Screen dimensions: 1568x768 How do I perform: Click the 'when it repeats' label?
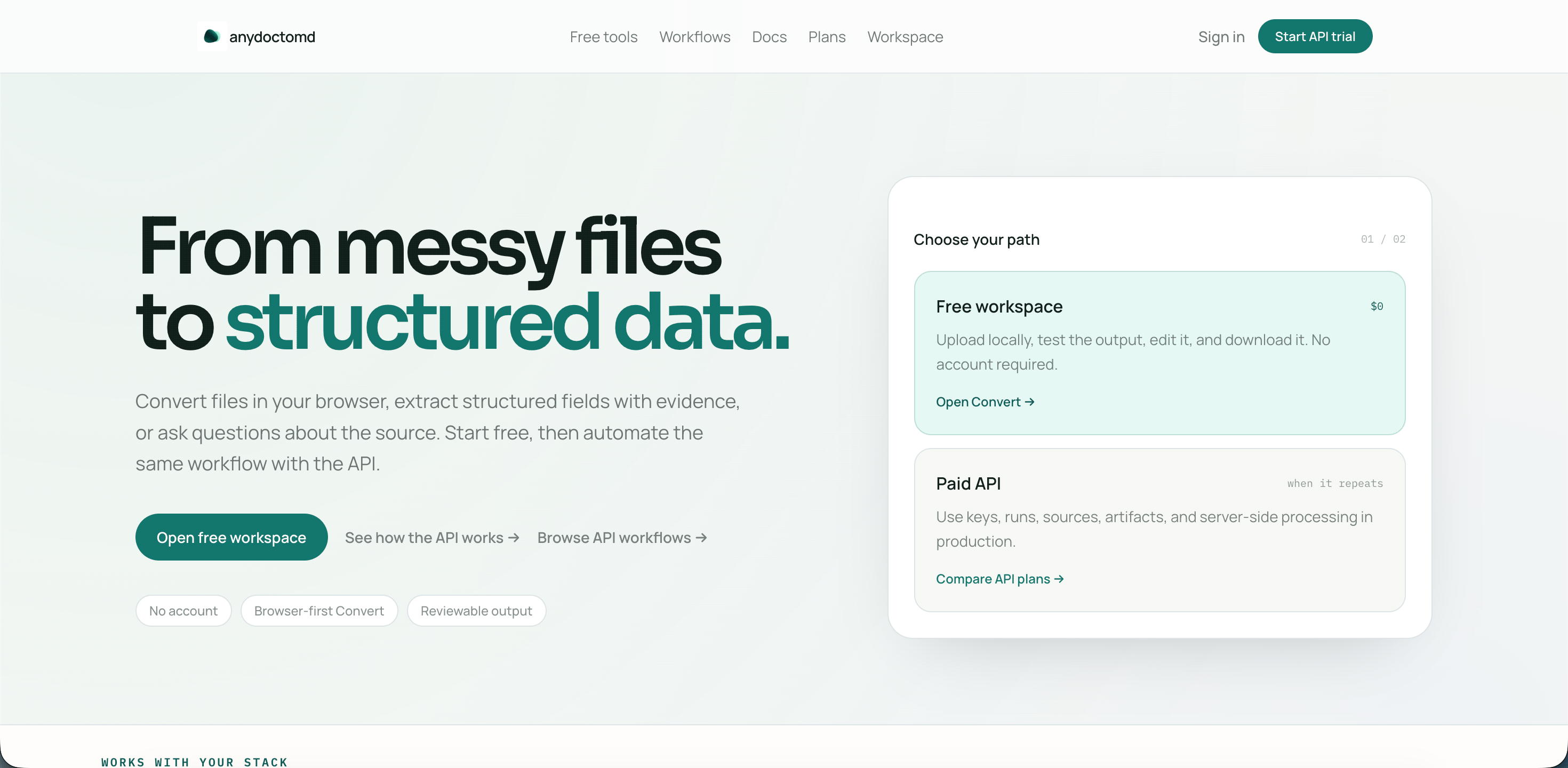[x=1334, y=484]
